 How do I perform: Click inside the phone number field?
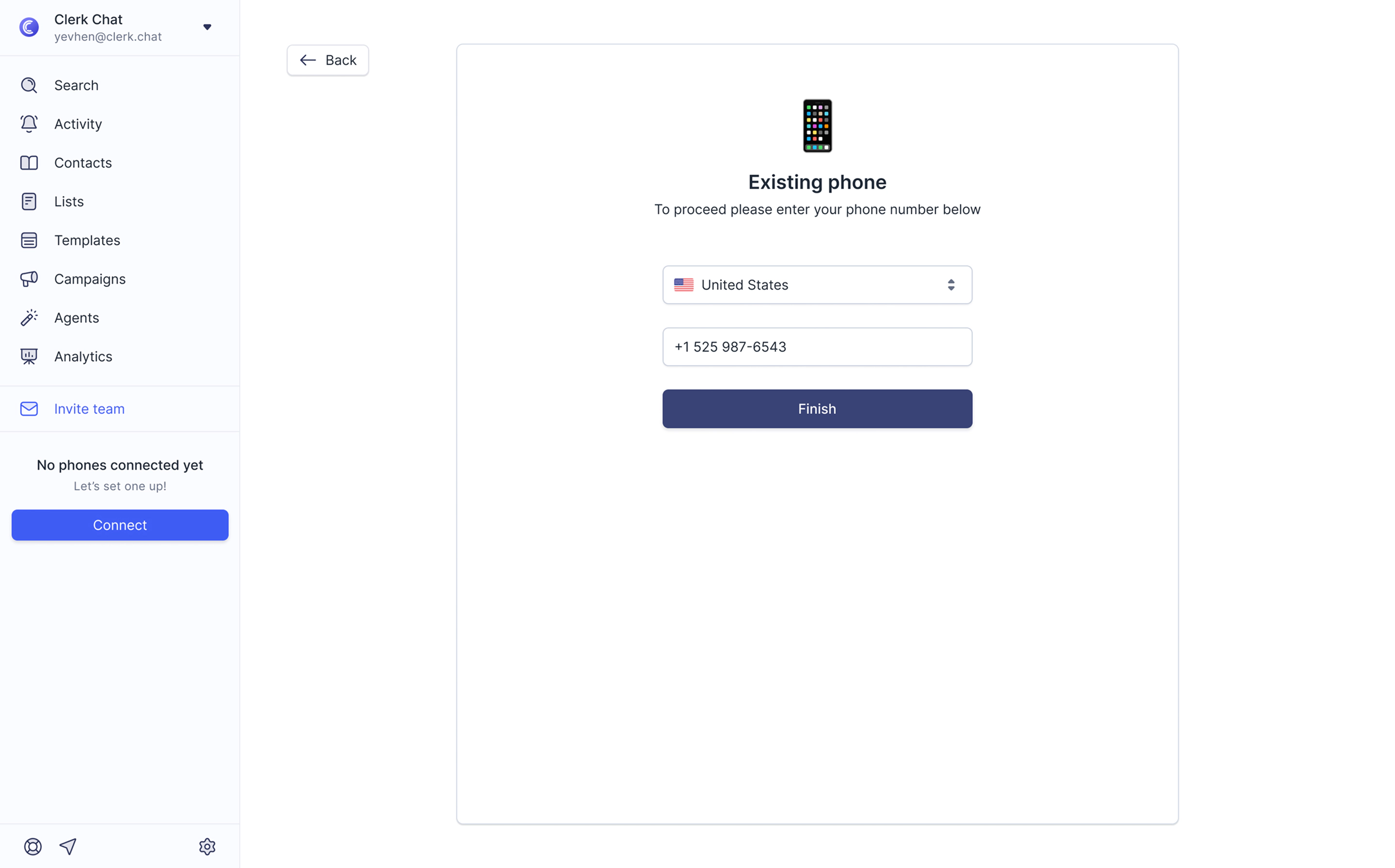pyautogui.click(x=817, y=347)
